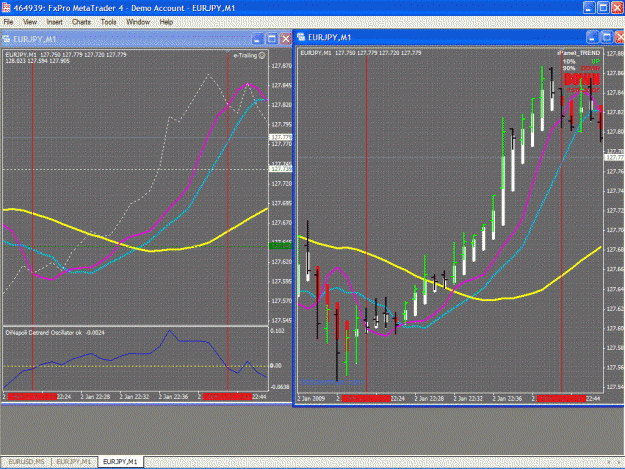
Task: Click the 127.570 price label on left chart
Action: 281,301
